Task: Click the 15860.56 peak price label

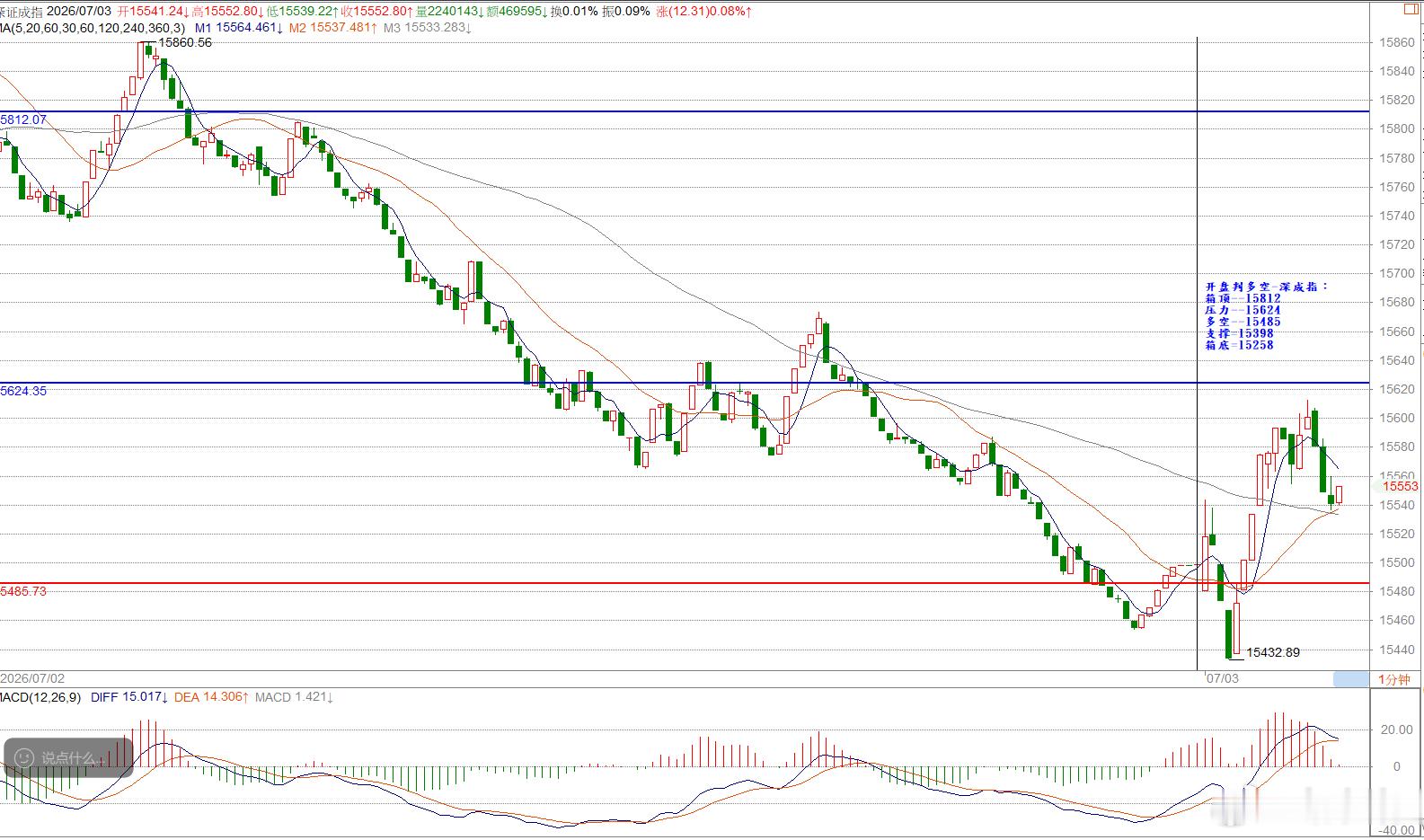Action: (x=185, y=42)
